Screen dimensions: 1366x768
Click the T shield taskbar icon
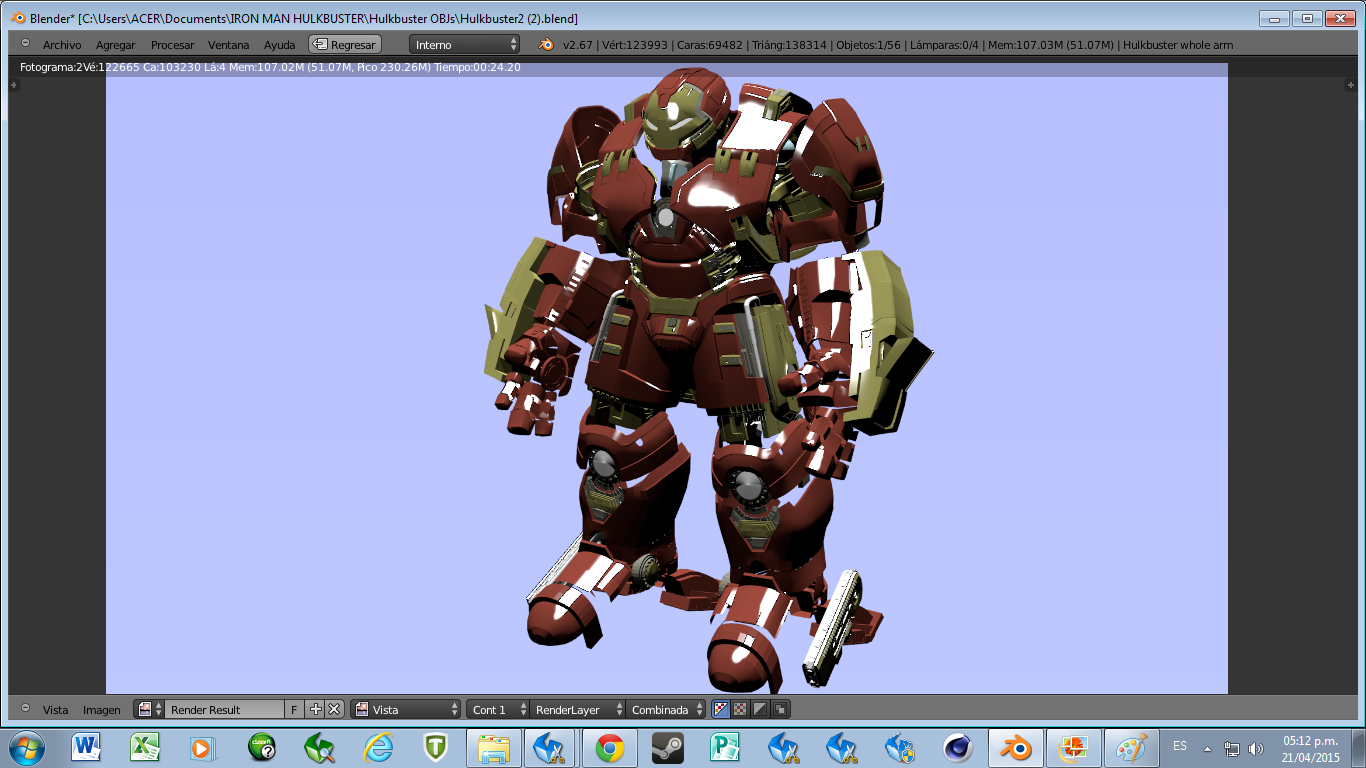click(435, 747)
